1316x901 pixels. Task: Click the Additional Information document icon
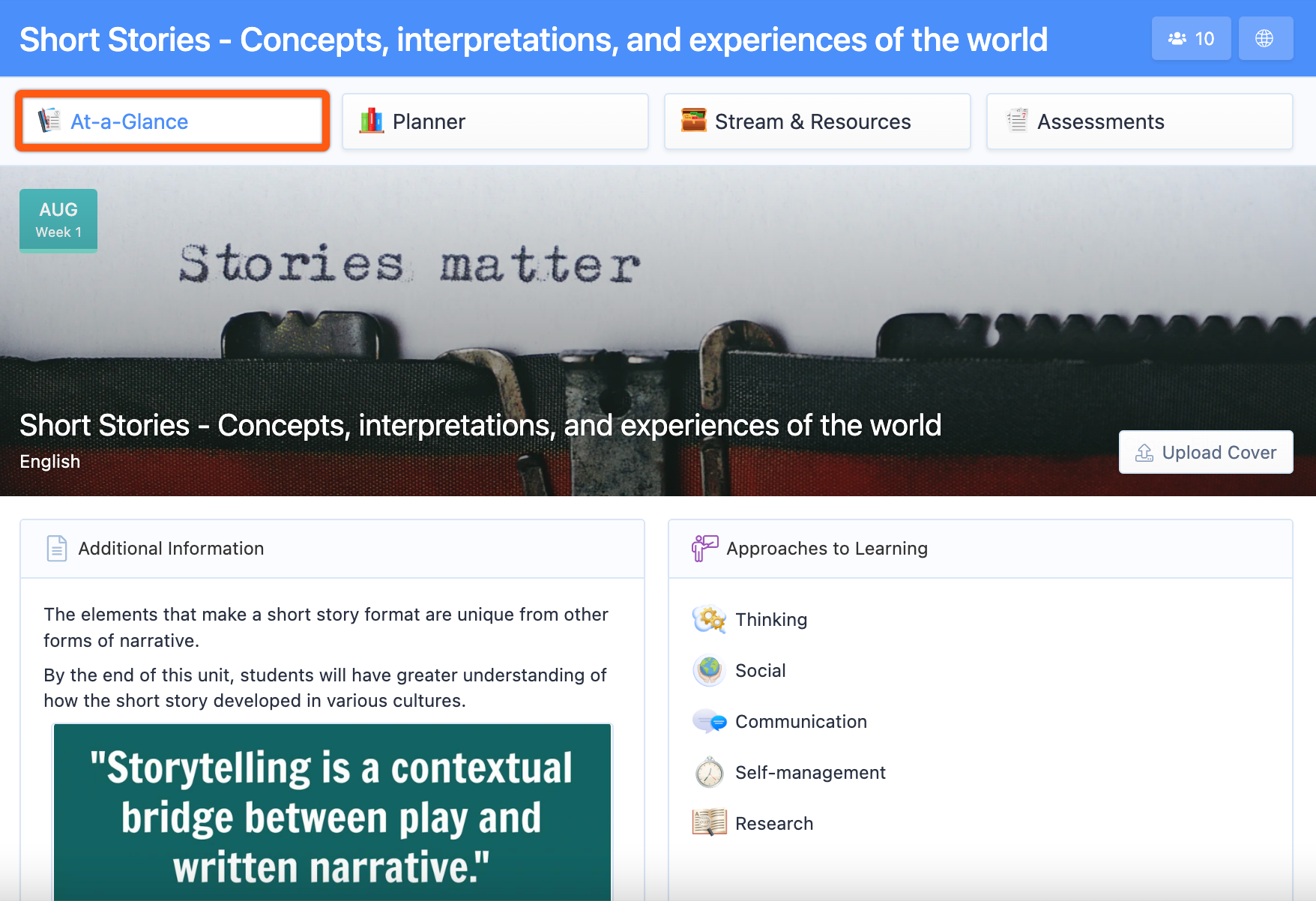(57, 549)
